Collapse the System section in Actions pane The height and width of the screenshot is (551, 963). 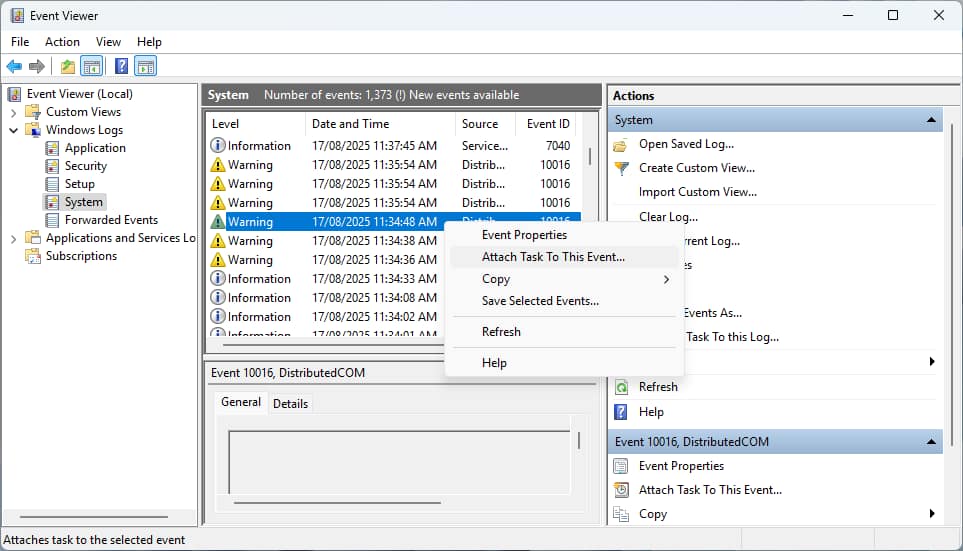tap(931, 120)
